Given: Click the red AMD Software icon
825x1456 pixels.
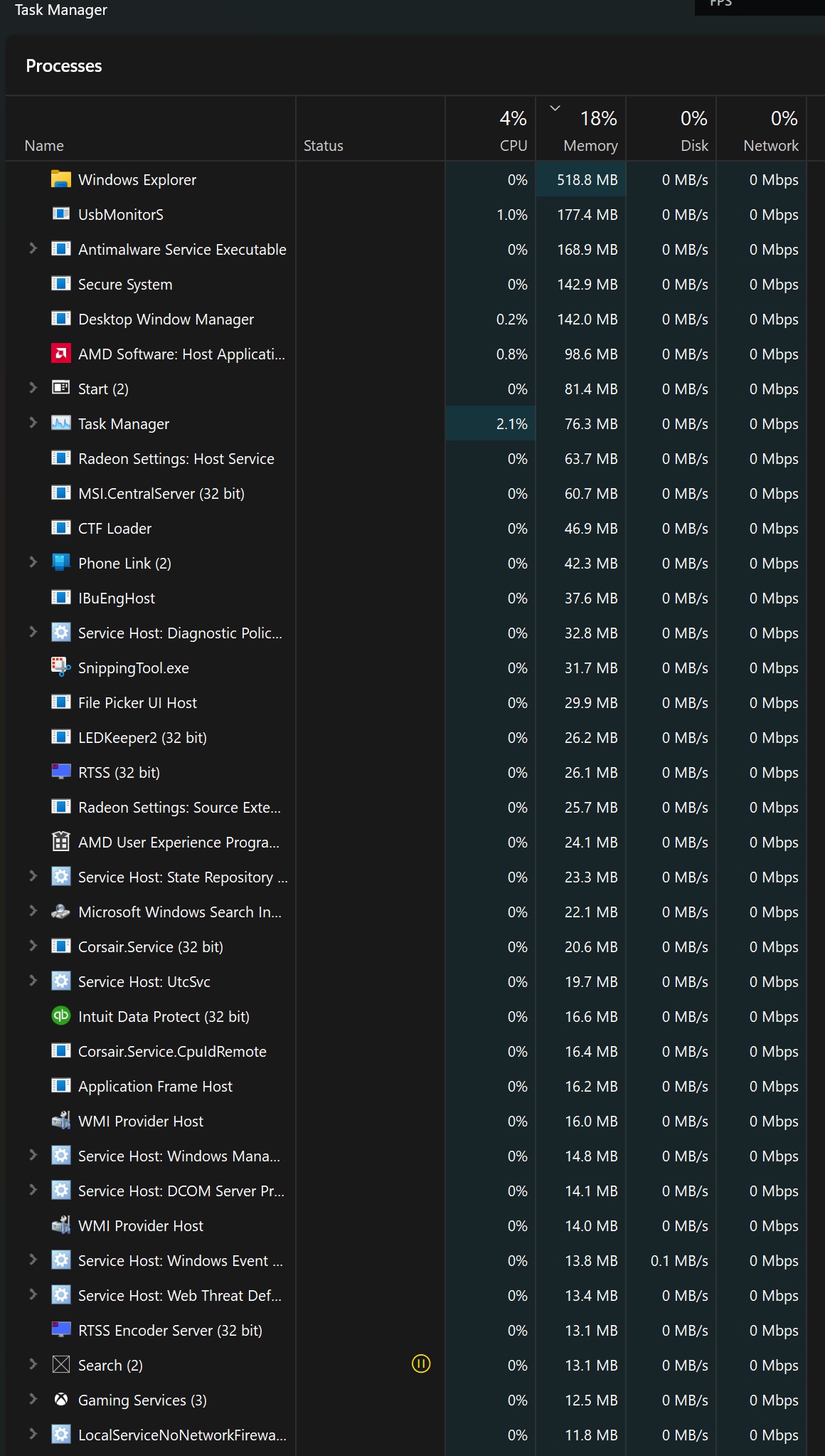Looking at the screenshot, I should (x=61, y=354).
